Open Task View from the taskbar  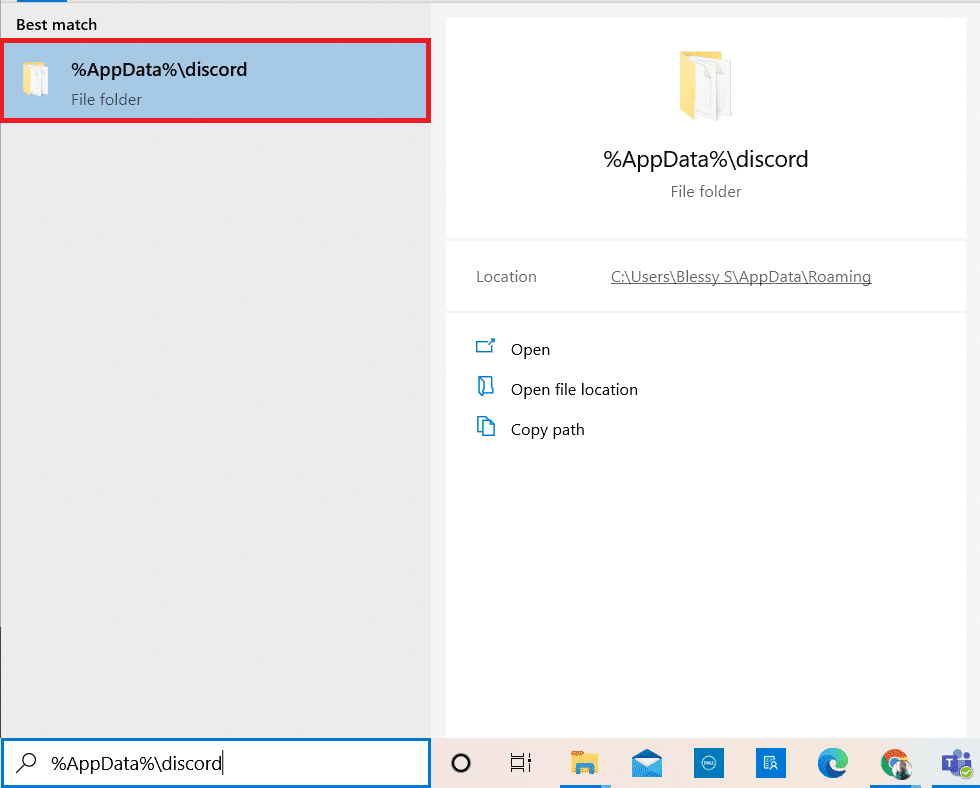pos(520,763)
